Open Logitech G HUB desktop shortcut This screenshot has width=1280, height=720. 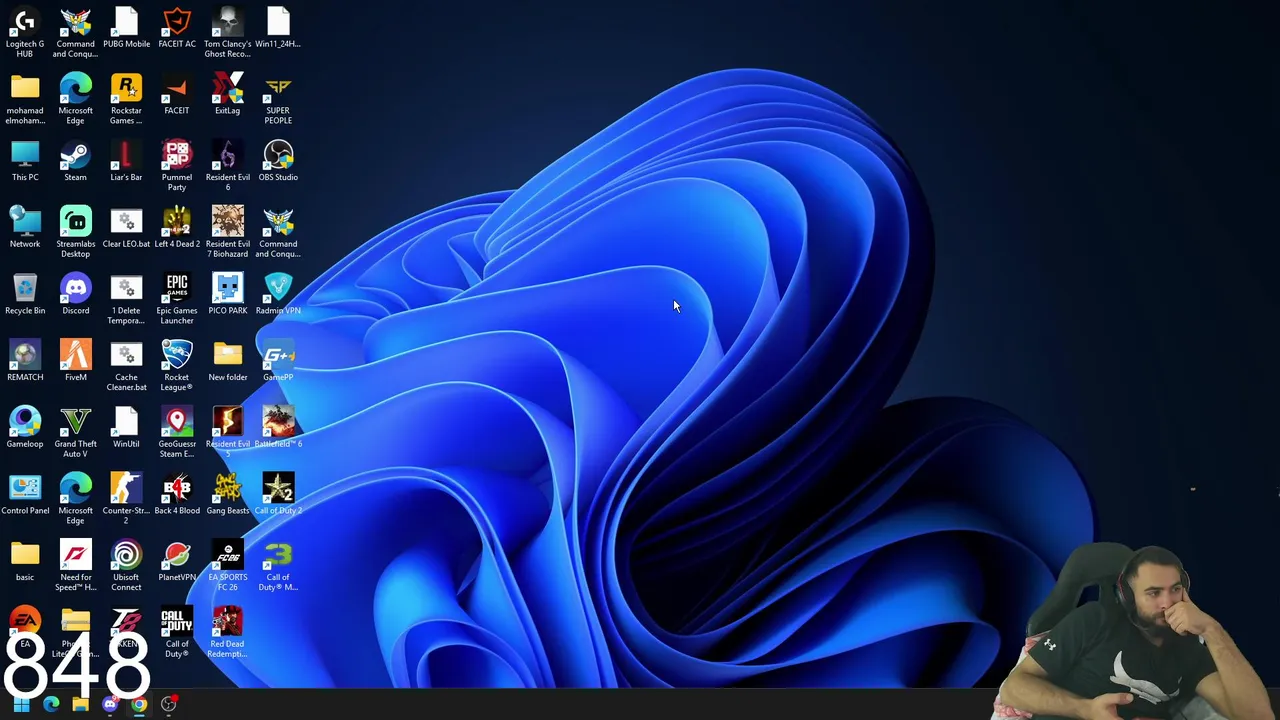pyautogui.click(x=25, y=31)
